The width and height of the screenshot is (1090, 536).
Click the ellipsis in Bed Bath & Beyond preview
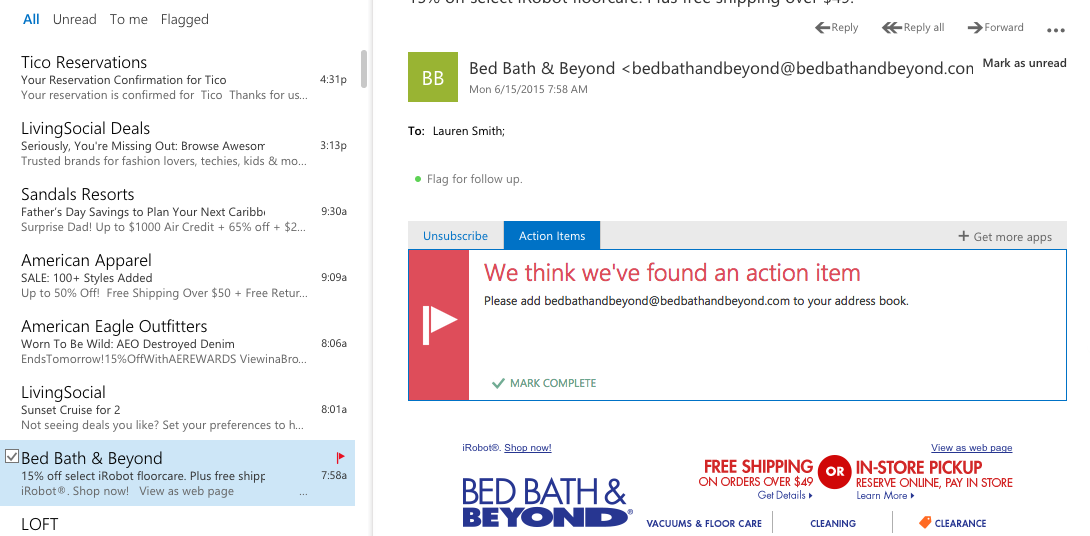[303, 493]
